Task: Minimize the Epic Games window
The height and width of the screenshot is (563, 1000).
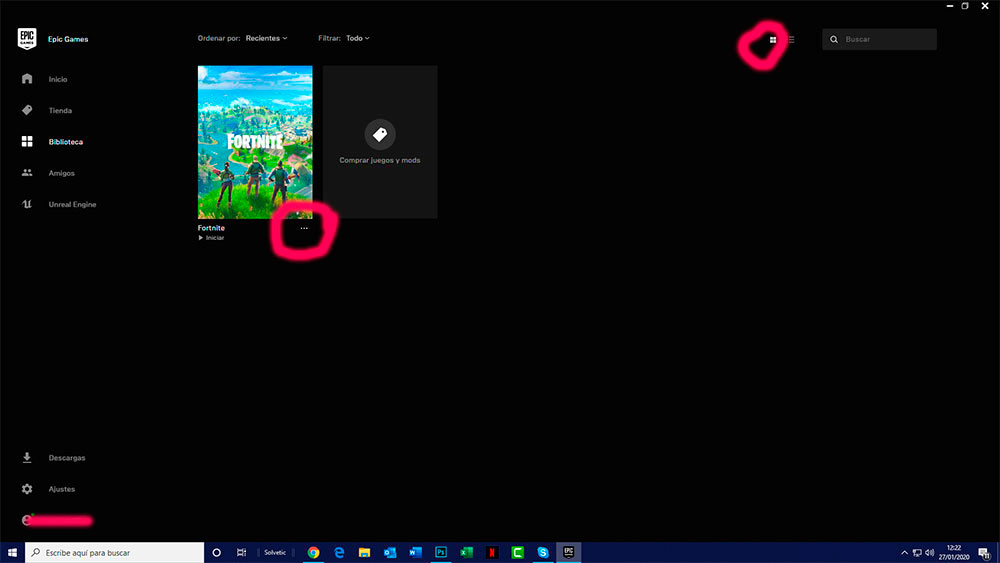Action: click(950, 6)
